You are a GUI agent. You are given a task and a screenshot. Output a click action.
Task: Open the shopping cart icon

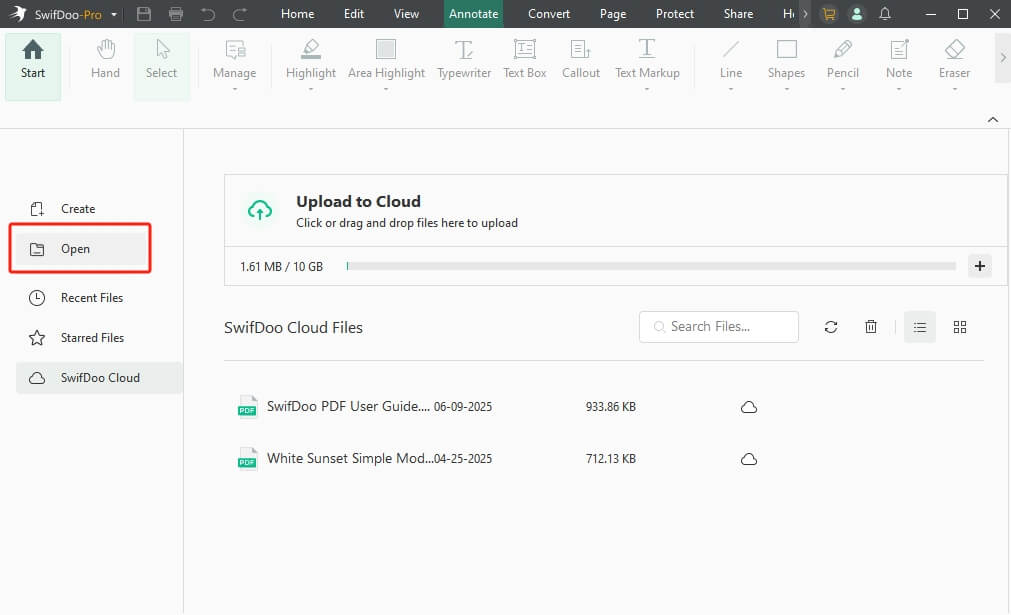point(829,14)
